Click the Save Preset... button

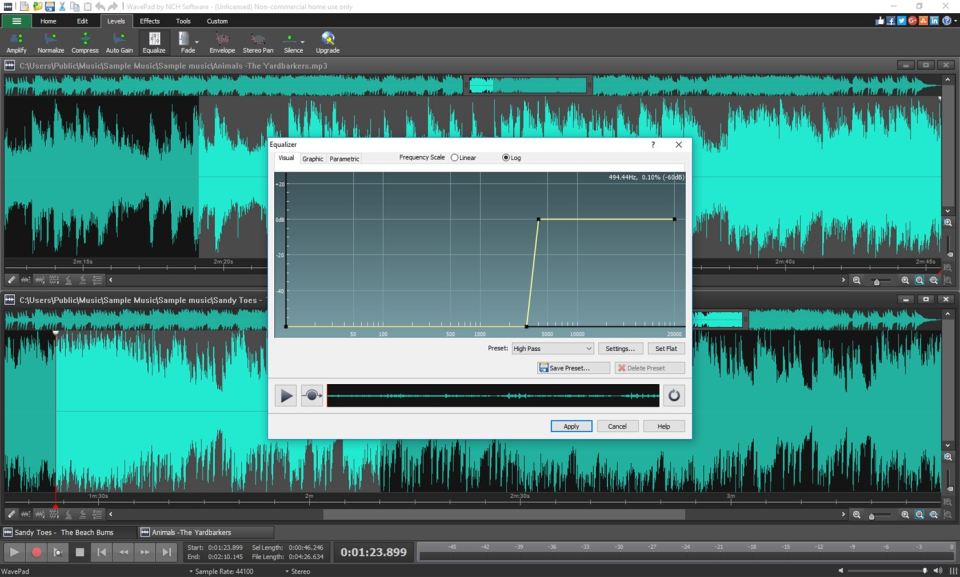[x=574, y=368]
